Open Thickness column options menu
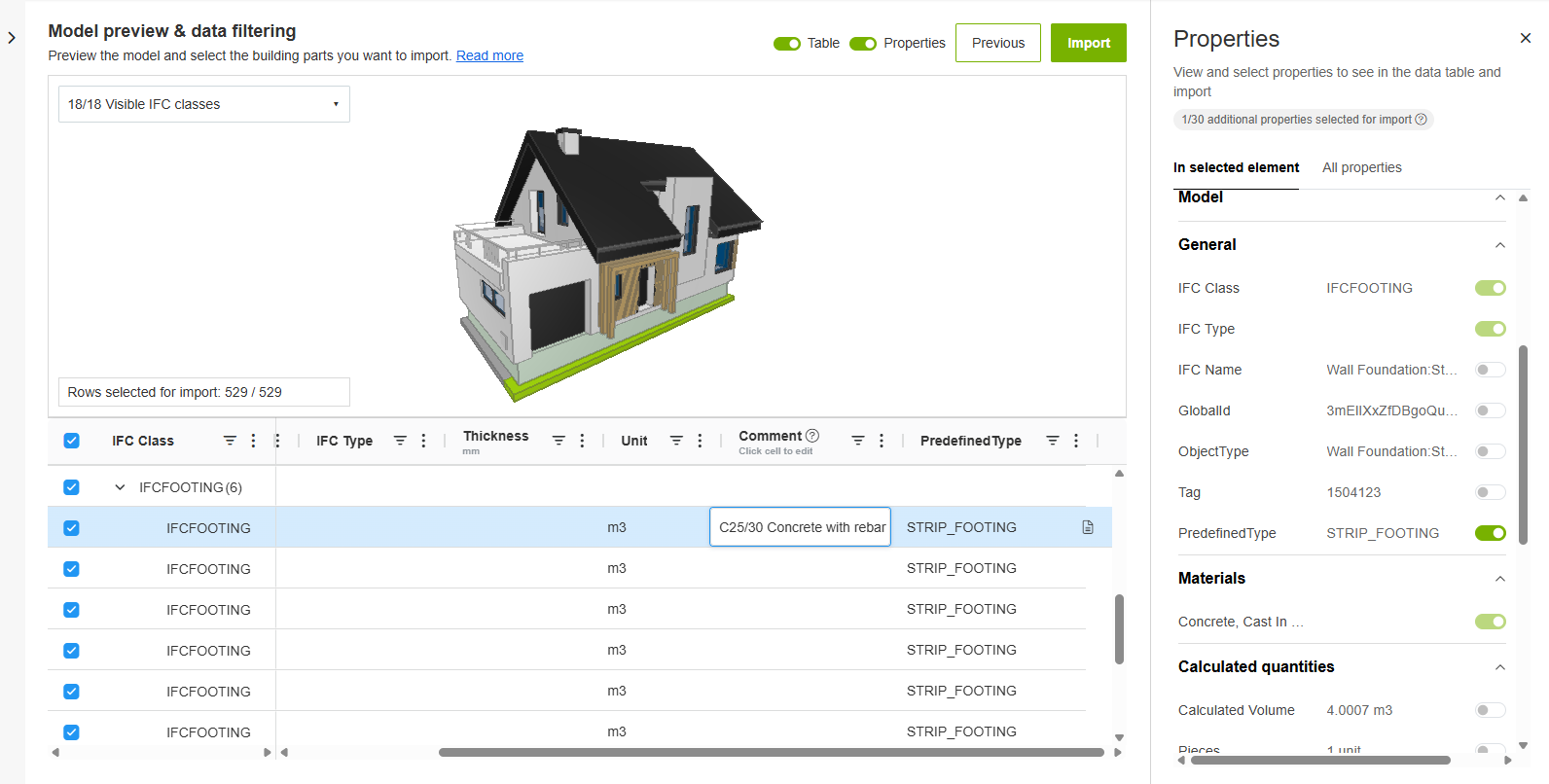This screenshot has height=784, width=1549. click(x=582, y=441)
